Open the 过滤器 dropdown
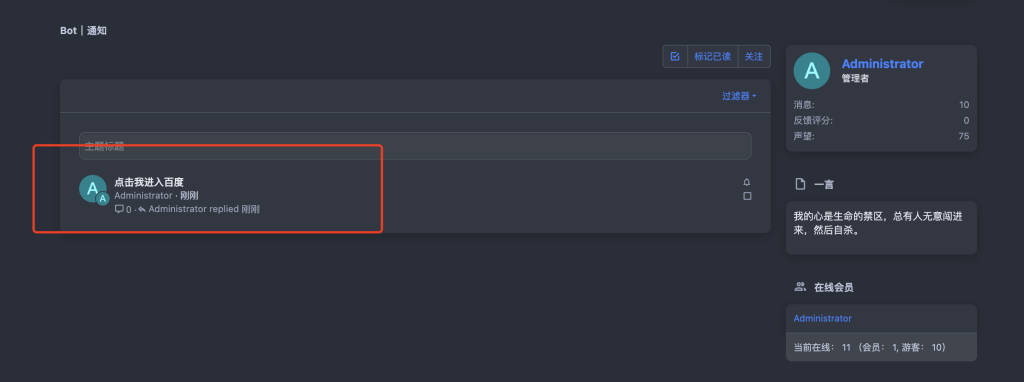 (x=739, y=96)
